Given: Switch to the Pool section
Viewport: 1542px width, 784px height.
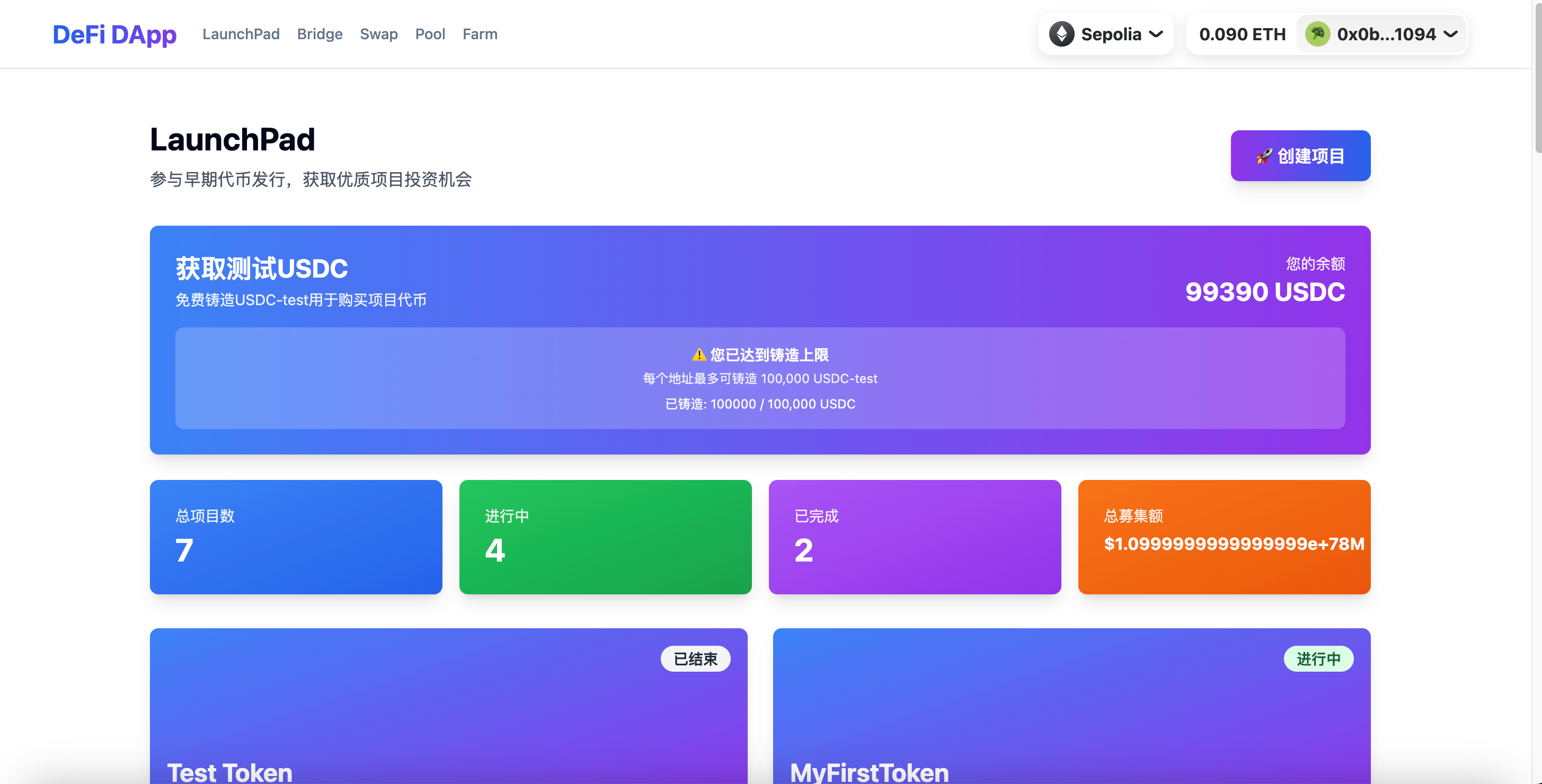Looking at the screenshot, I should coord(430,34).
